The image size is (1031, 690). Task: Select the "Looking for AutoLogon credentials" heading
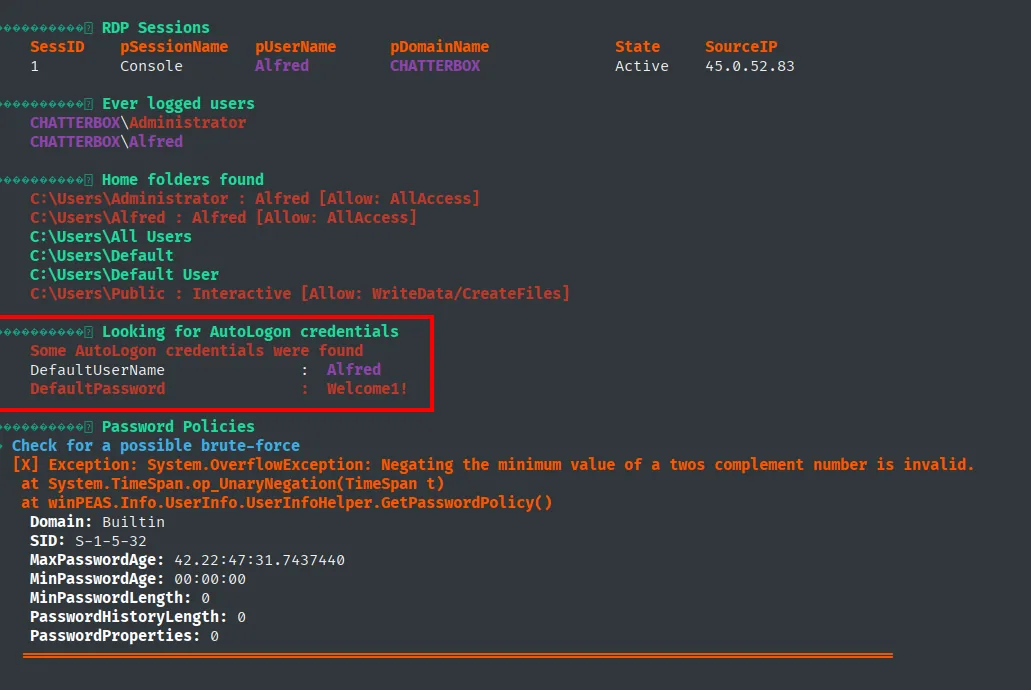pos(250,332)
